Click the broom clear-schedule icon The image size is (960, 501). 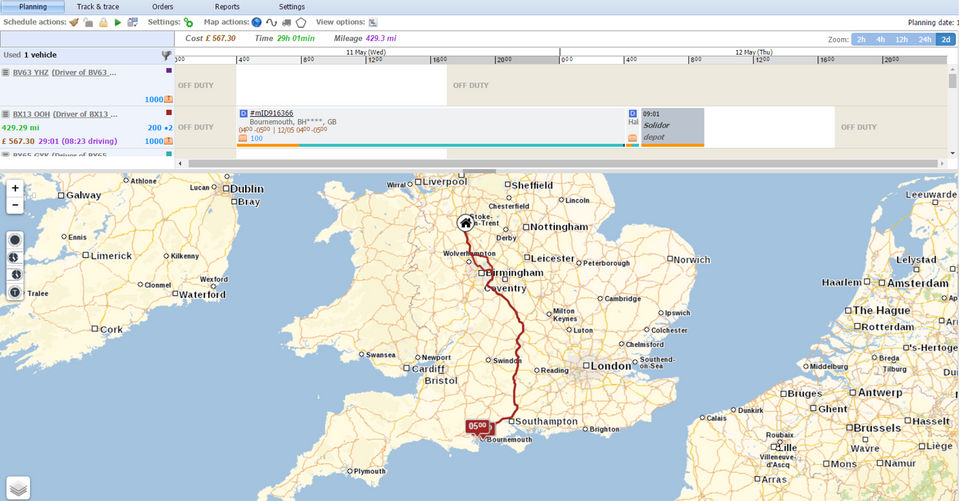point(74,22)
